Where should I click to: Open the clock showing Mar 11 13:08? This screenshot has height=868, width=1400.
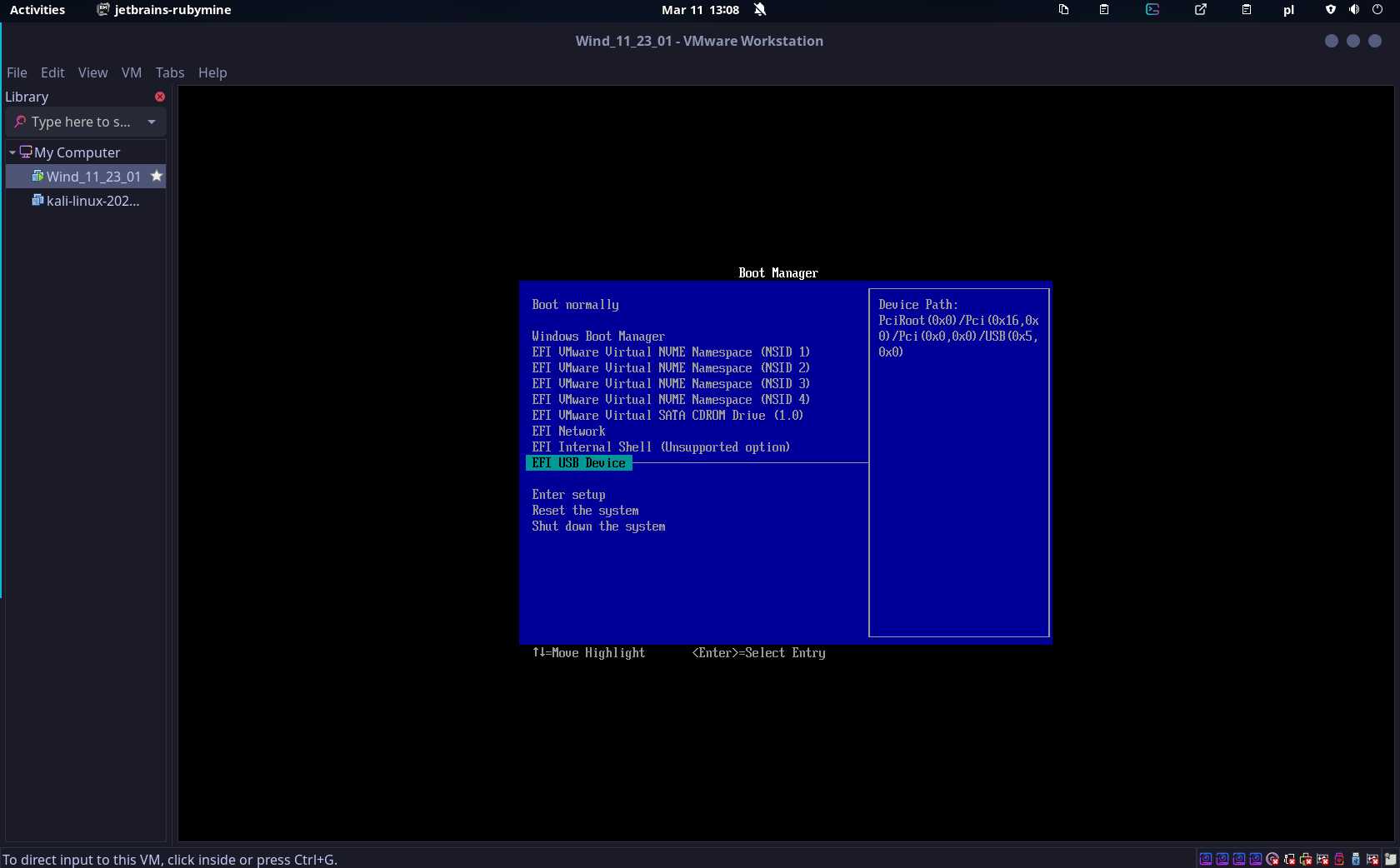pos(700,10)
